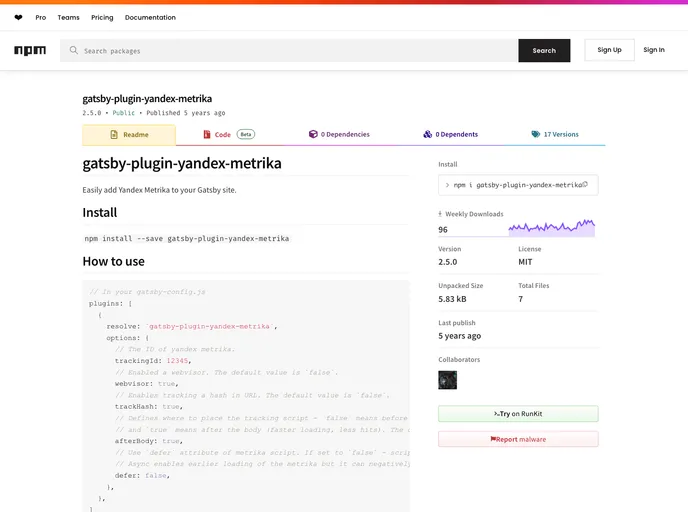Switch to the Code tab
This screenshot has height=512, width=688.
coord(229,134)
